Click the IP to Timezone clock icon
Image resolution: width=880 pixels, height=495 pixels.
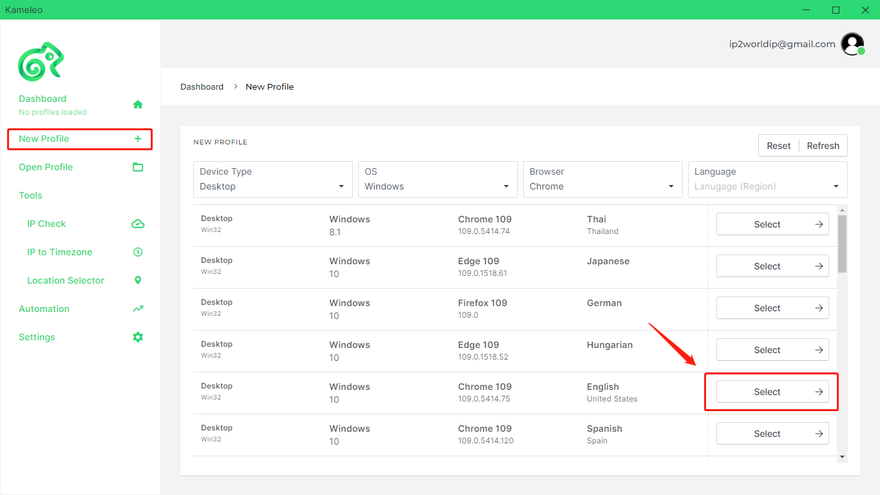[138, 252]
